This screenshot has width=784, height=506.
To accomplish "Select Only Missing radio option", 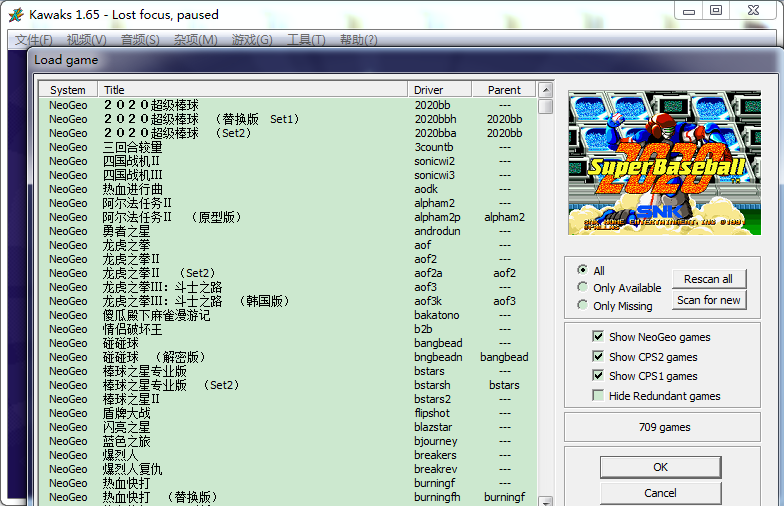I will coord(582,306).
